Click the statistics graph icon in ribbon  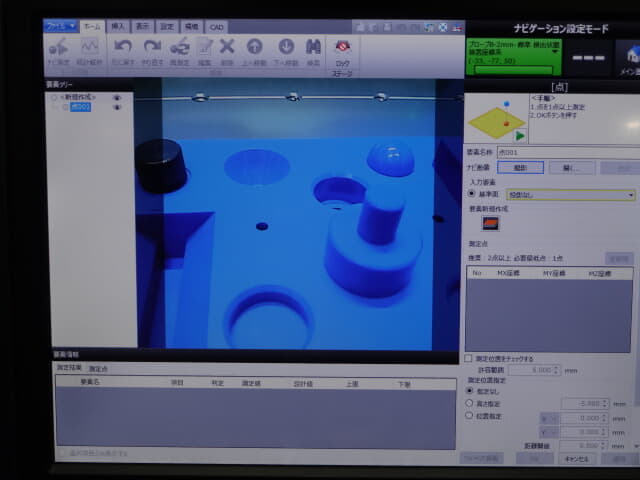coord(89,48)
